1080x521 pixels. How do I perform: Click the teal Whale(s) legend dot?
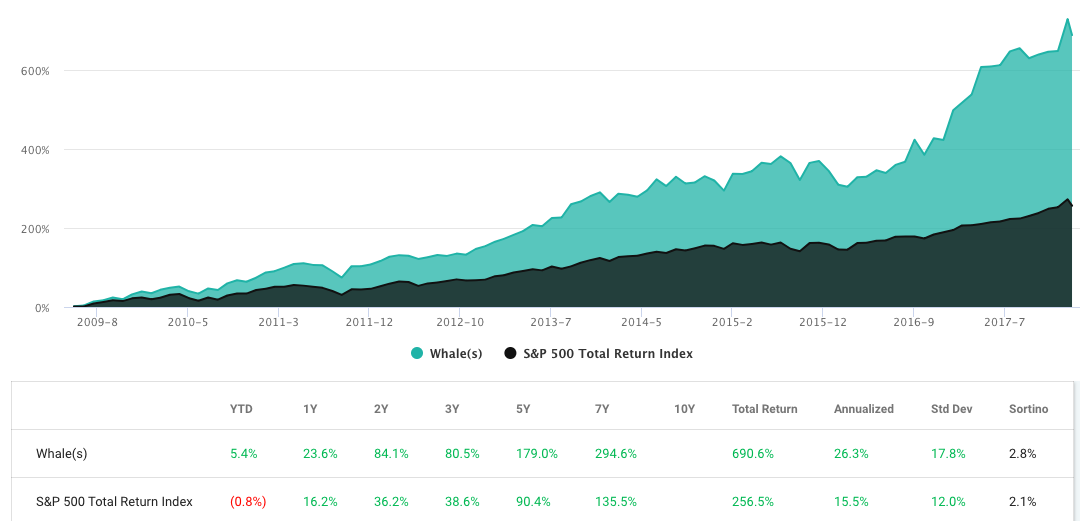(416, 353)
